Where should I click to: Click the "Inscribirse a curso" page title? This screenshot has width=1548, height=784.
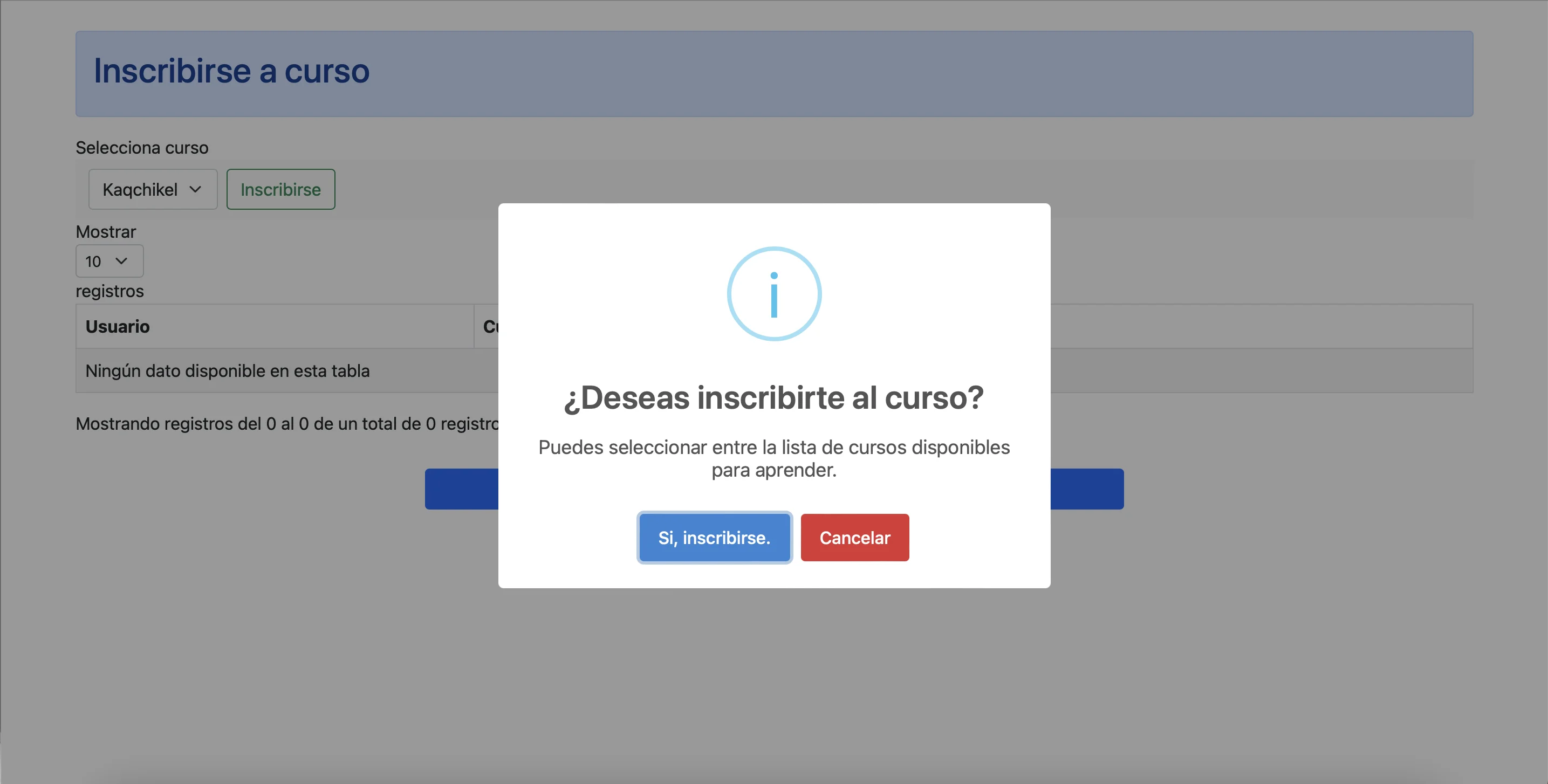(x=231, y=71)
